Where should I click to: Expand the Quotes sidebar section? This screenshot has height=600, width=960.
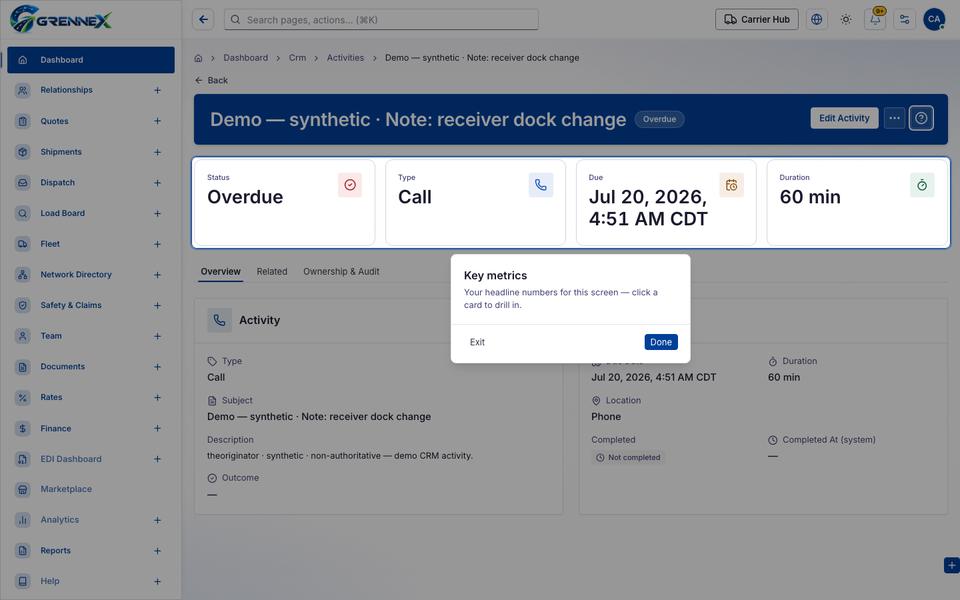click(157, 121)
